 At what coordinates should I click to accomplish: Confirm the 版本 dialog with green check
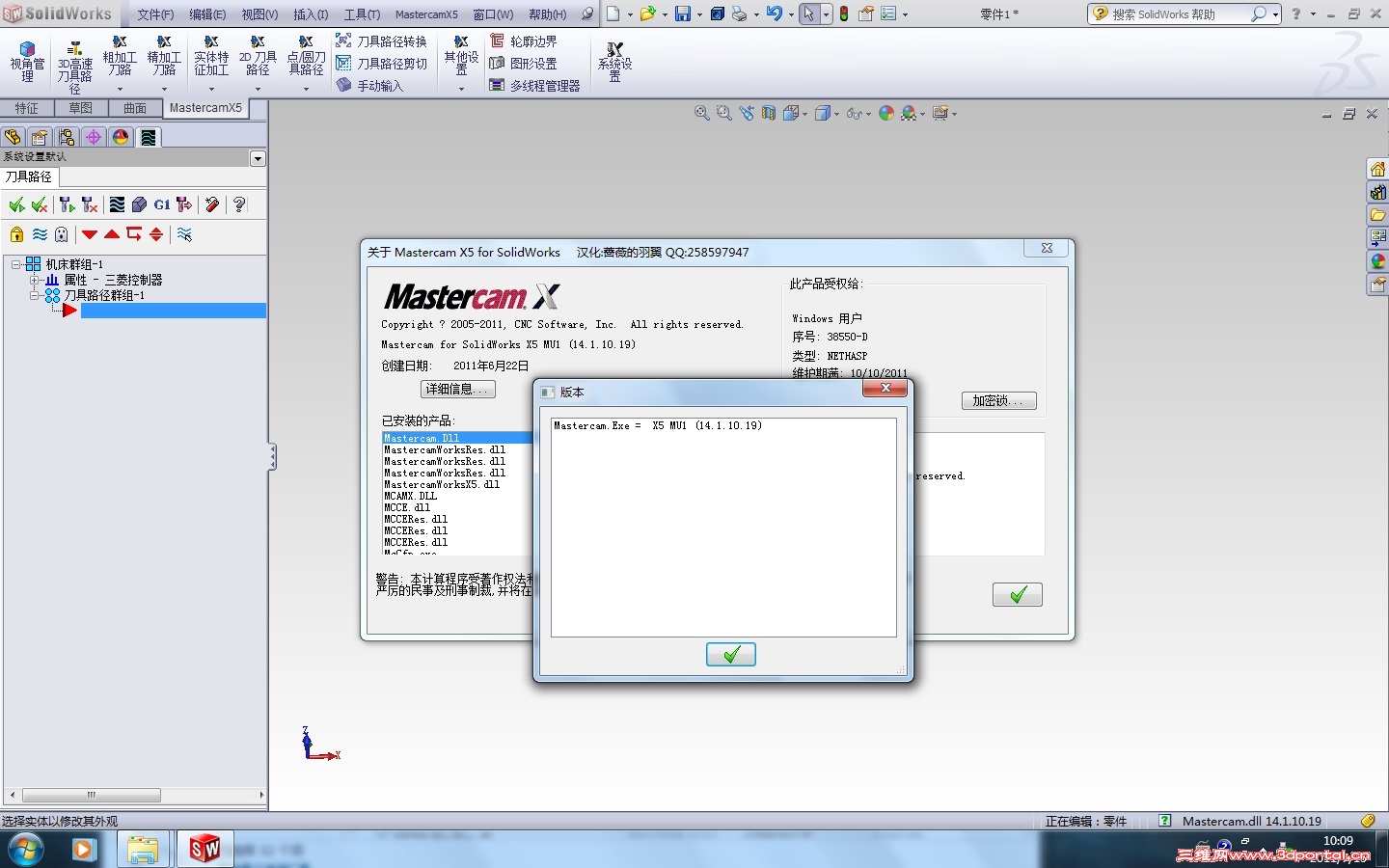tap(731, 655)
